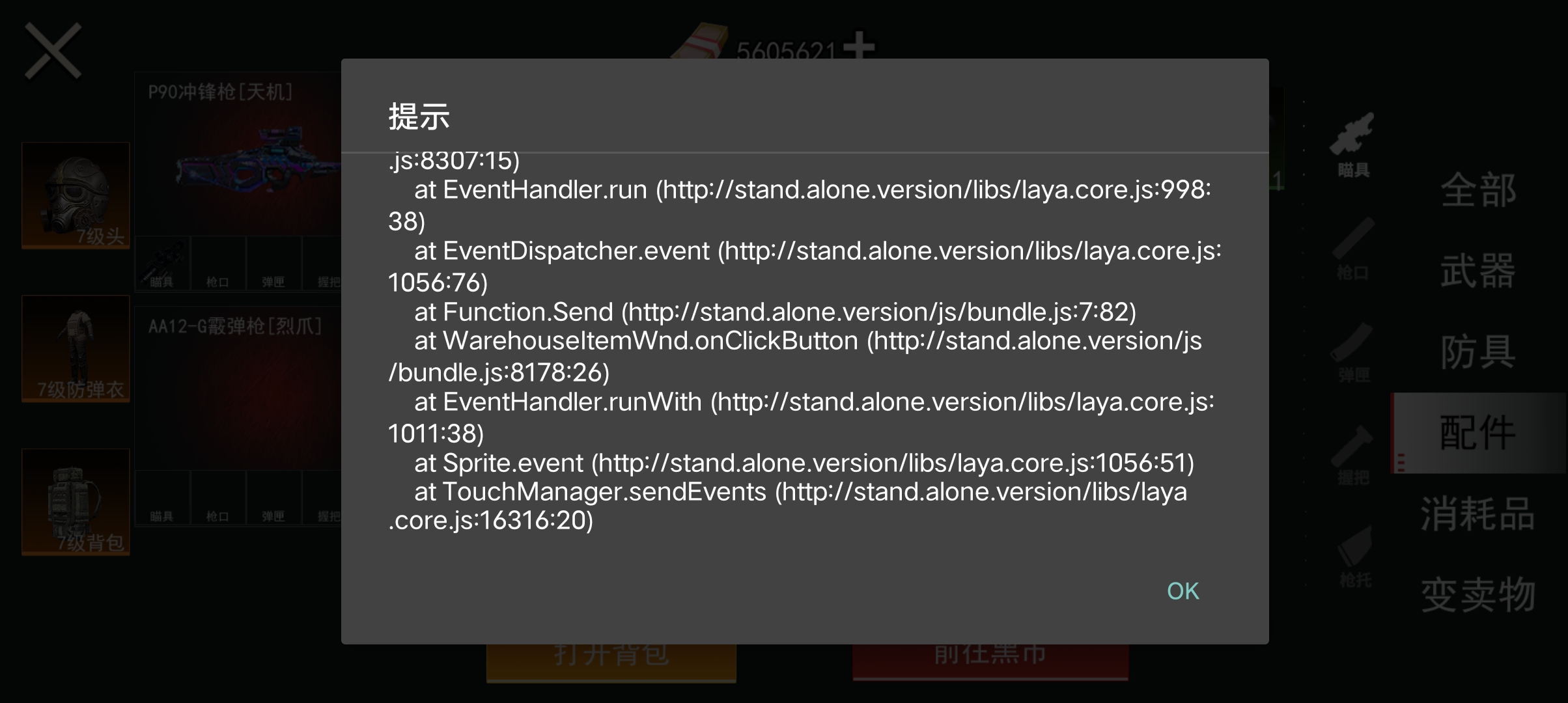Filter by magazine attachment icon
The width and height of the screenshot is (1568, 703).
1353,352
